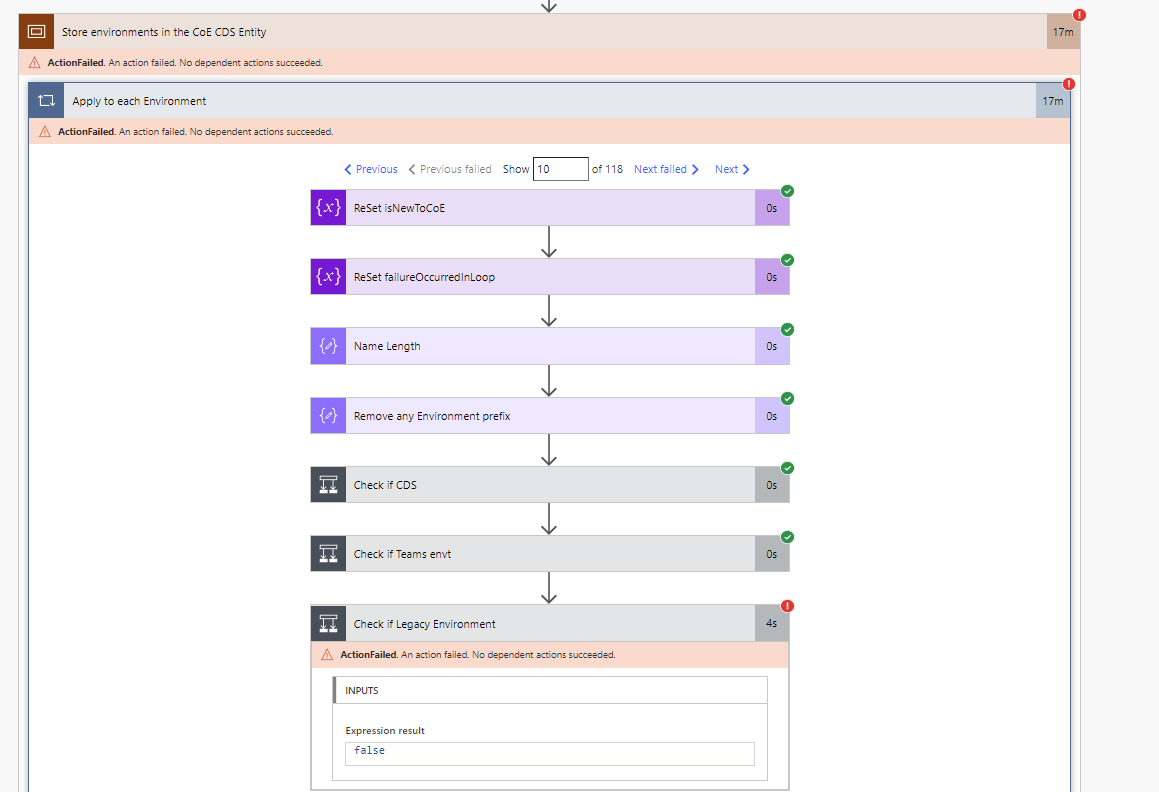Image resolution: width=1159 pixels, height=792 pixels.
Task: Click the 0s duration on Check if CDS
Action: [772, 485]
